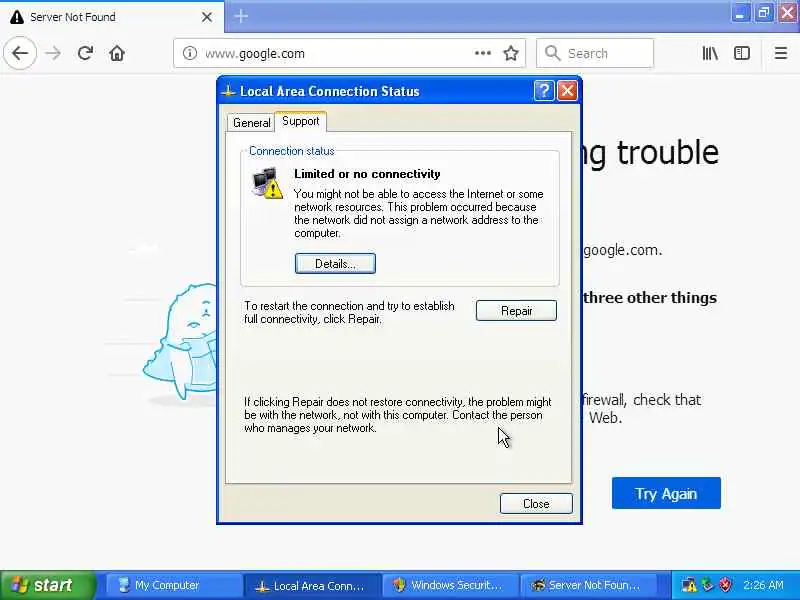Image resolution: width=800 pixels, height=600 pixels.
Task: Switch to Server Not Found taskbar item
Action: tap(587, 585)
